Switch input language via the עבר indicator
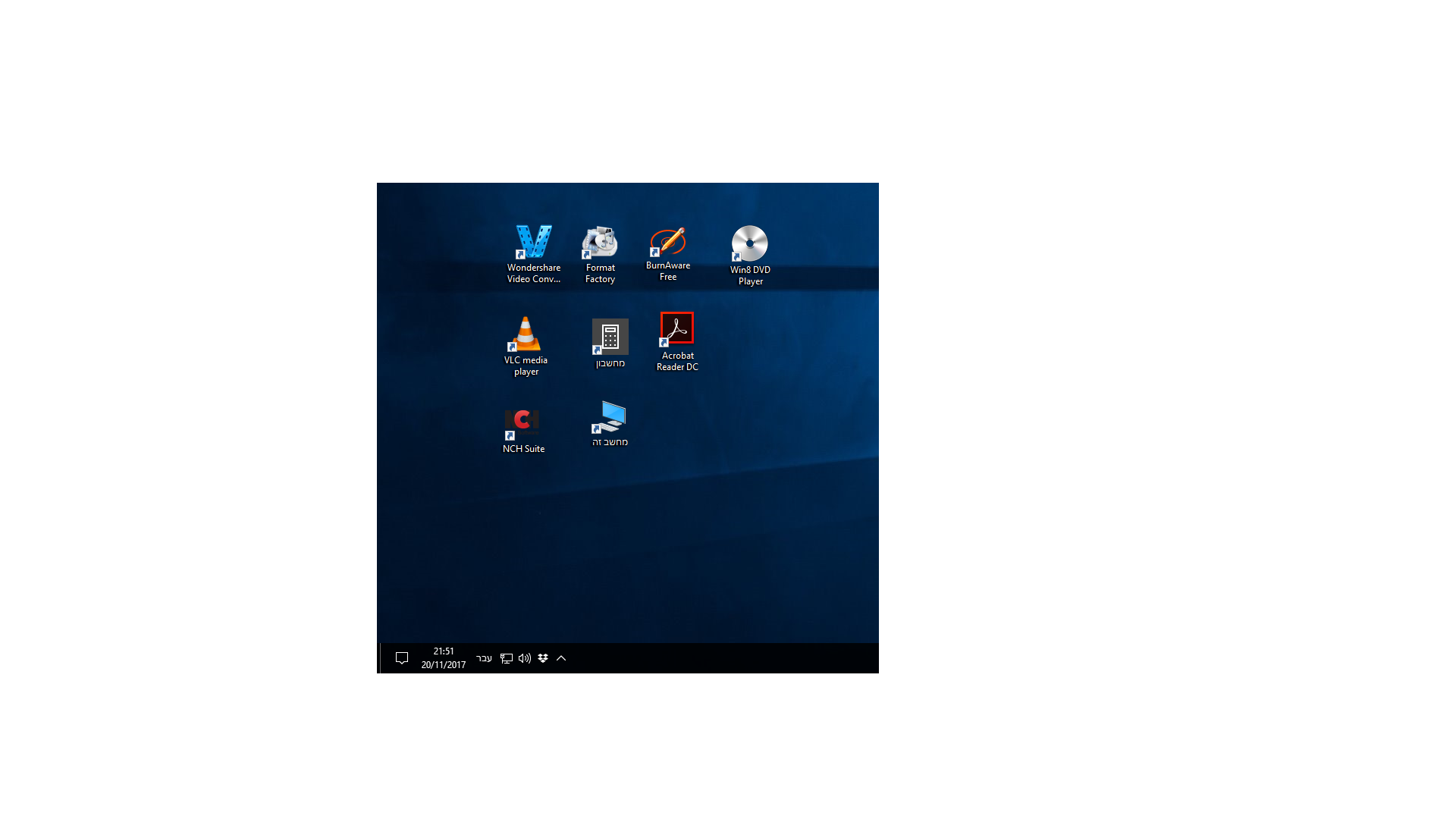 (484, 658)
